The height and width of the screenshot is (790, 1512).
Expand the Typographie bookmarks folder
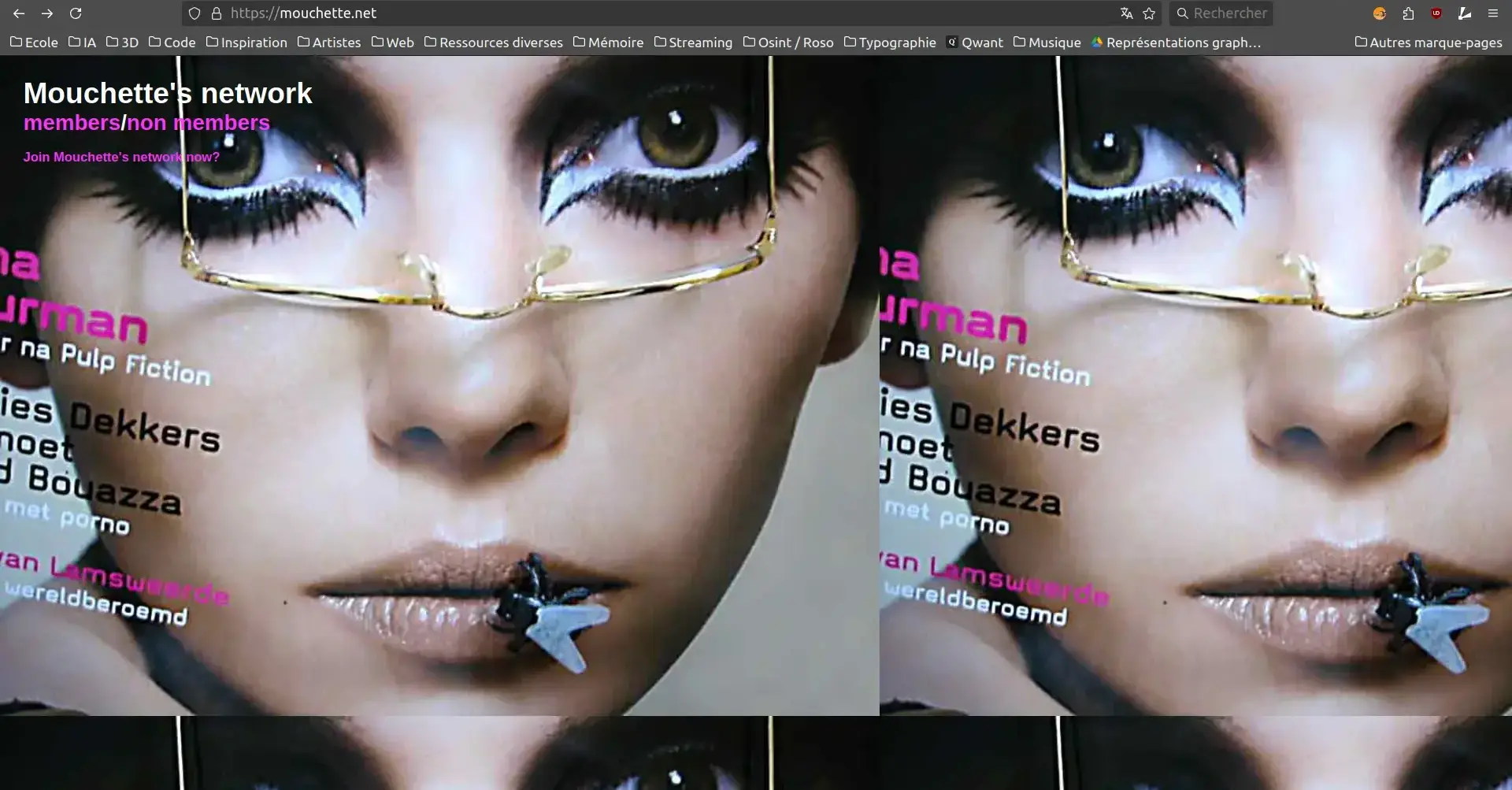pyautogui.click(x=890, y=43)
